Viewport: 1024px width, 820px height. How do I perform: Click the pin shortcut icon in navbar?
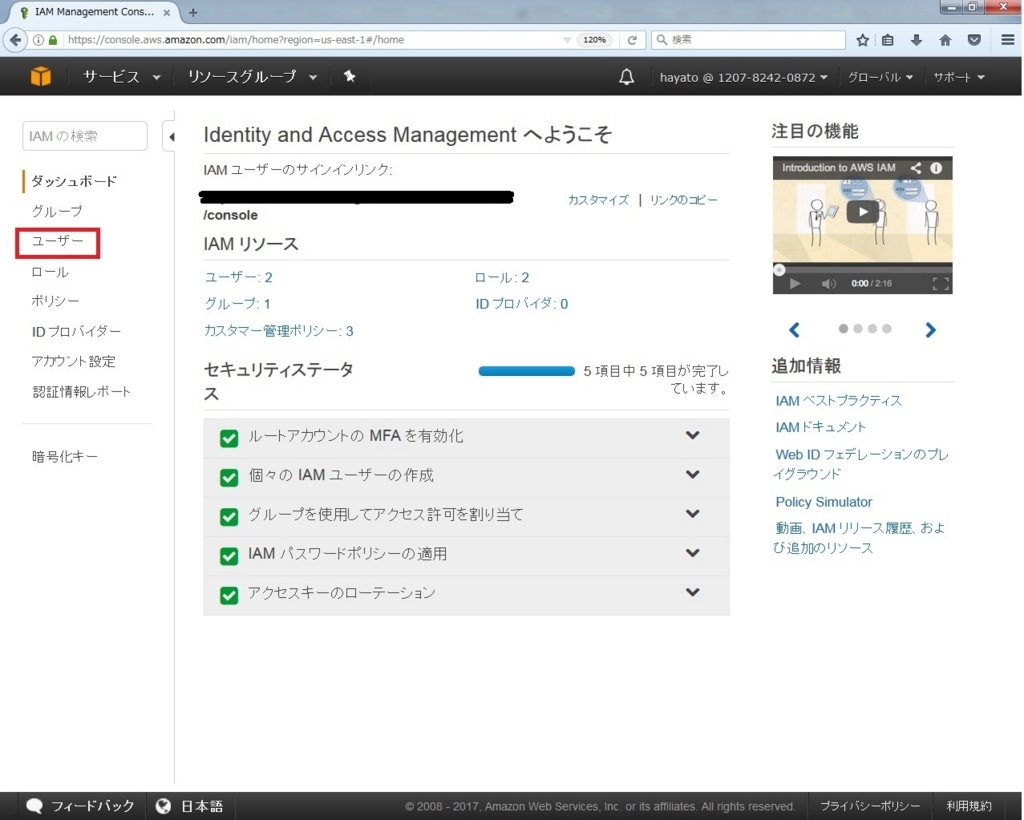pos(349,76)
